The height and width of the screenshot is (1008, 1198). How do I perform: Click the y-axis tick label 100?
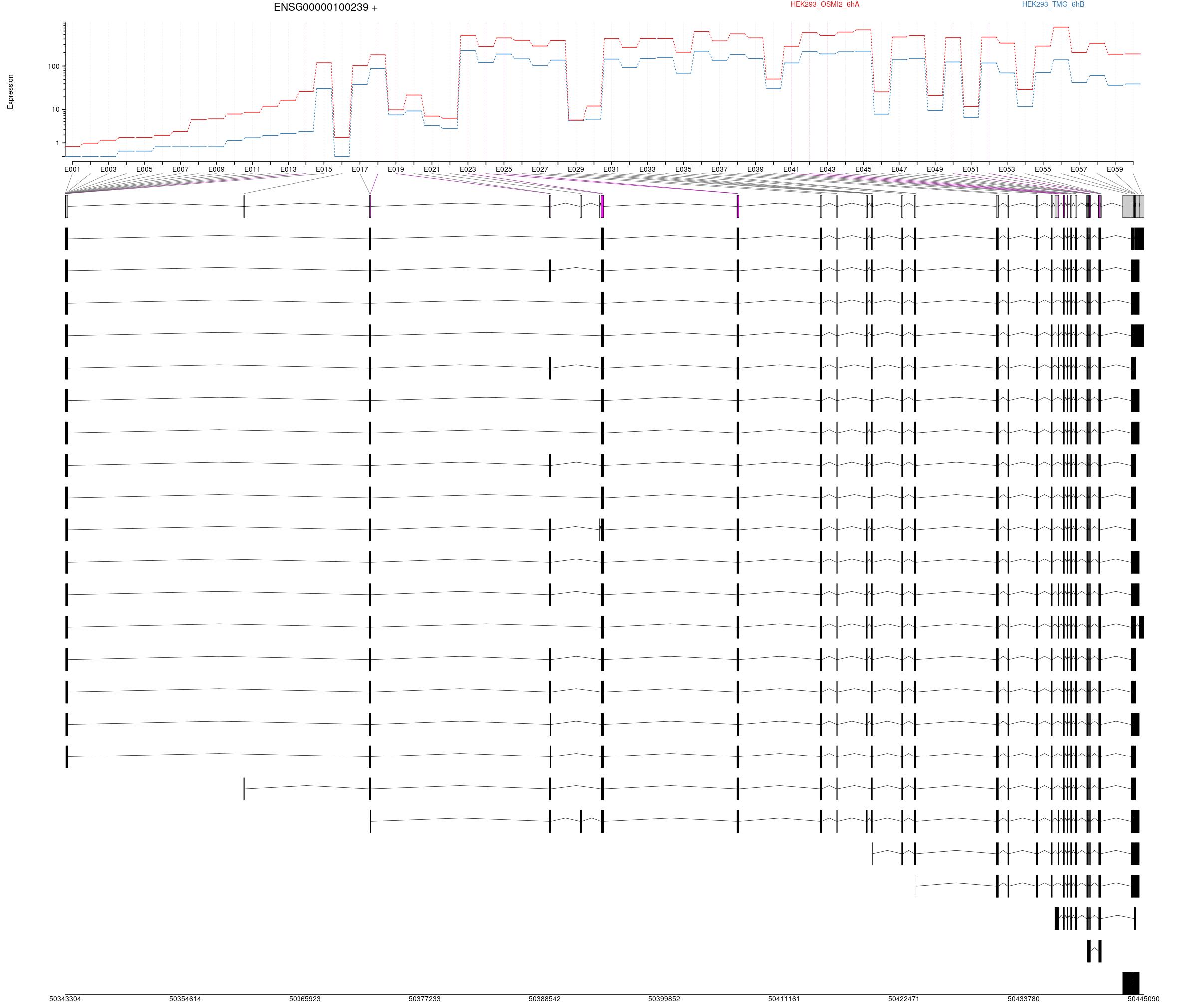54,67
